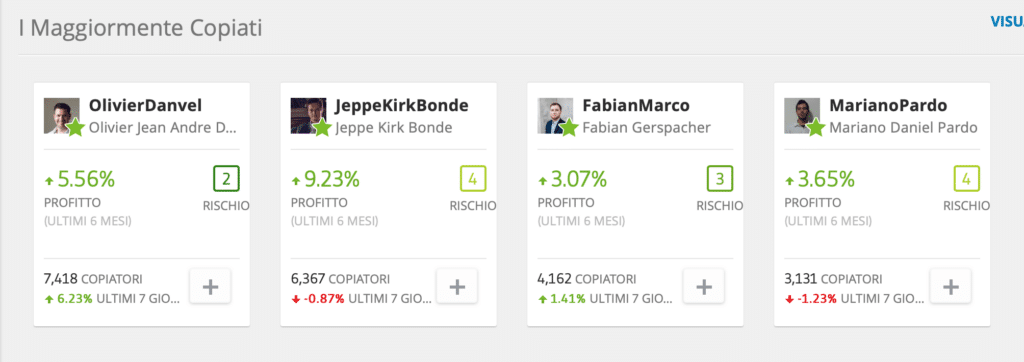Click FabianMarco's profile thumbnail

[555, 116]
